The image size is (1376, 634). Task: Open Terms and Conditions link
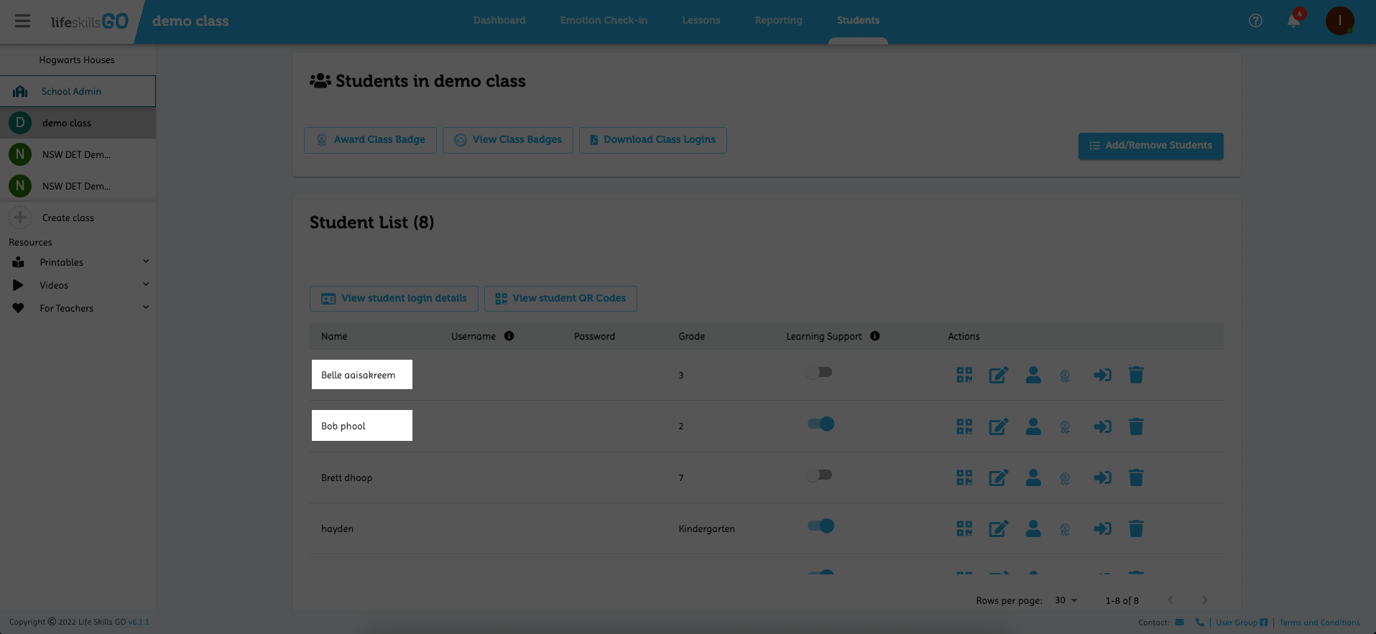tap(1319, 622)
